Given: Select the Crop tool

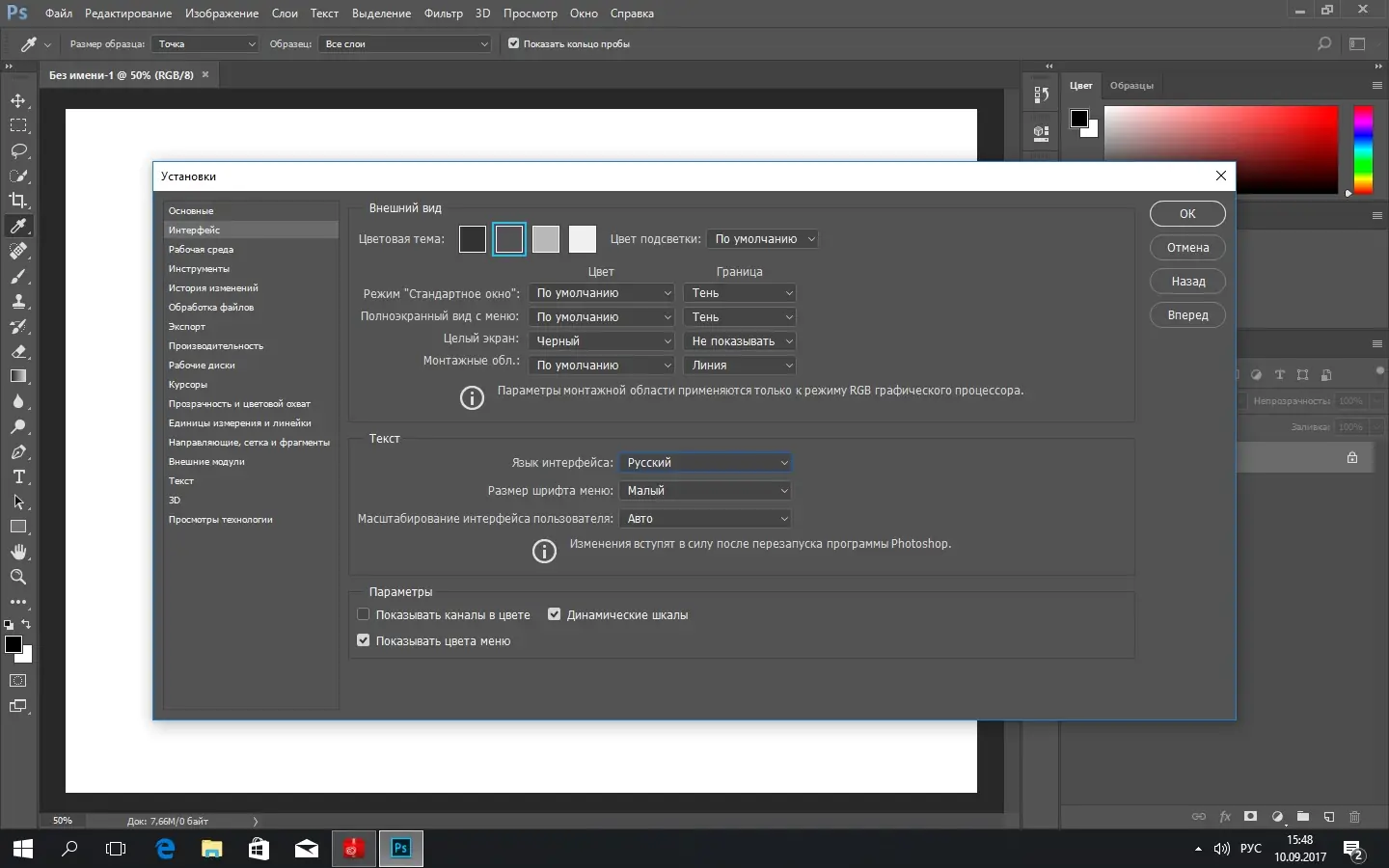Looking at the screenshot, I should (18, 201).
